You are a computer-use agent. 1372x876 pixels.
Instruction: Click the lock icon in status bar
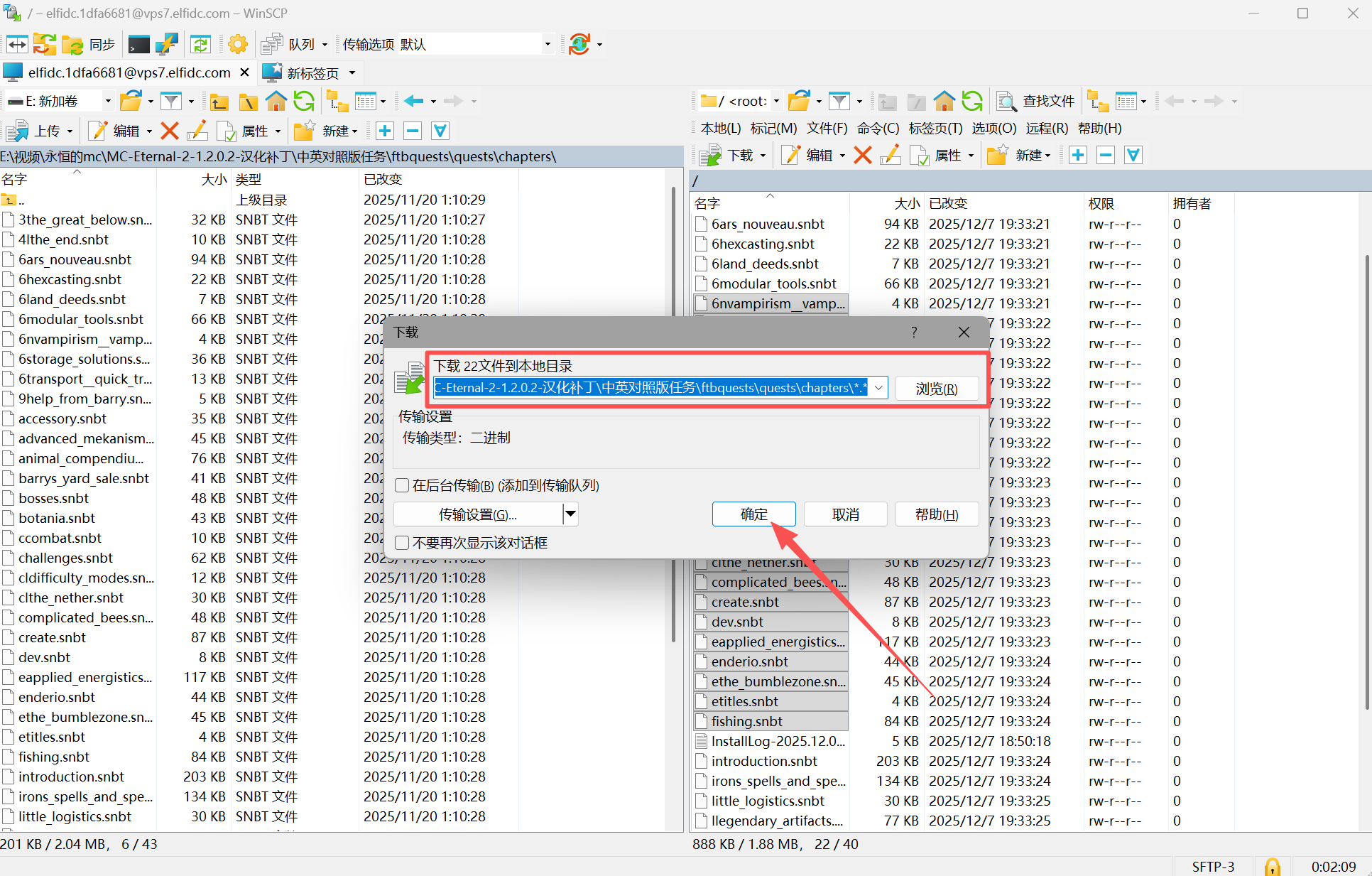[1272, 866]
